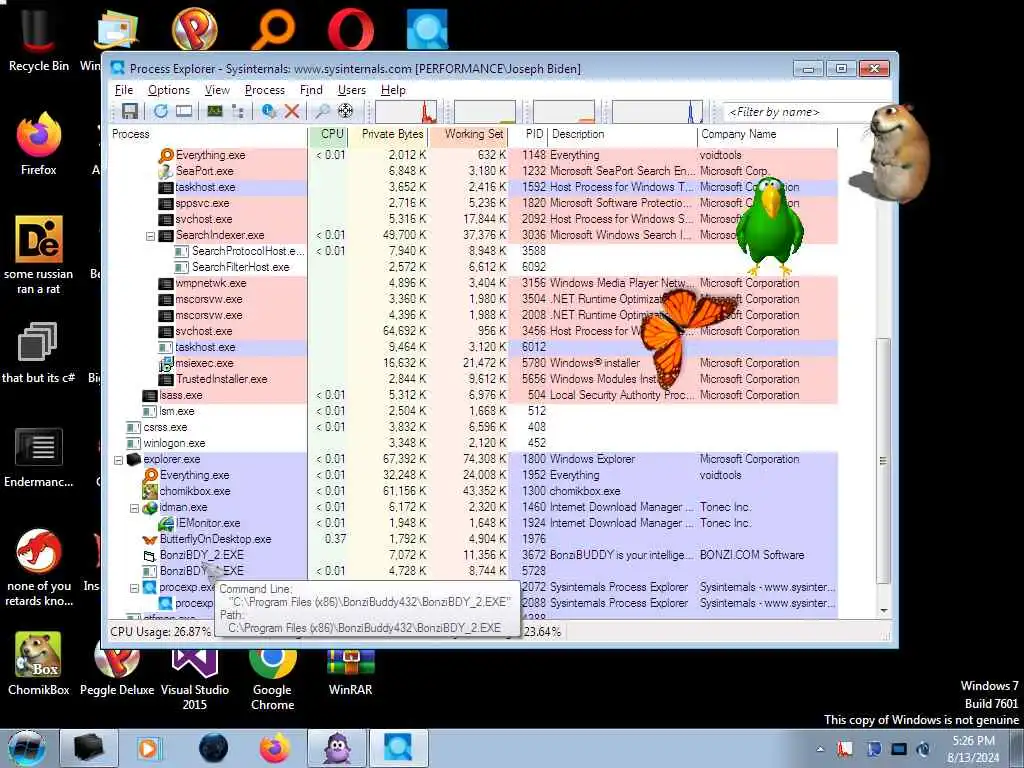The width and height of the screenshot is (1024, 768).
Task: Select the TrustedInstaller.exe process row
Action: [x=473, y=379]
